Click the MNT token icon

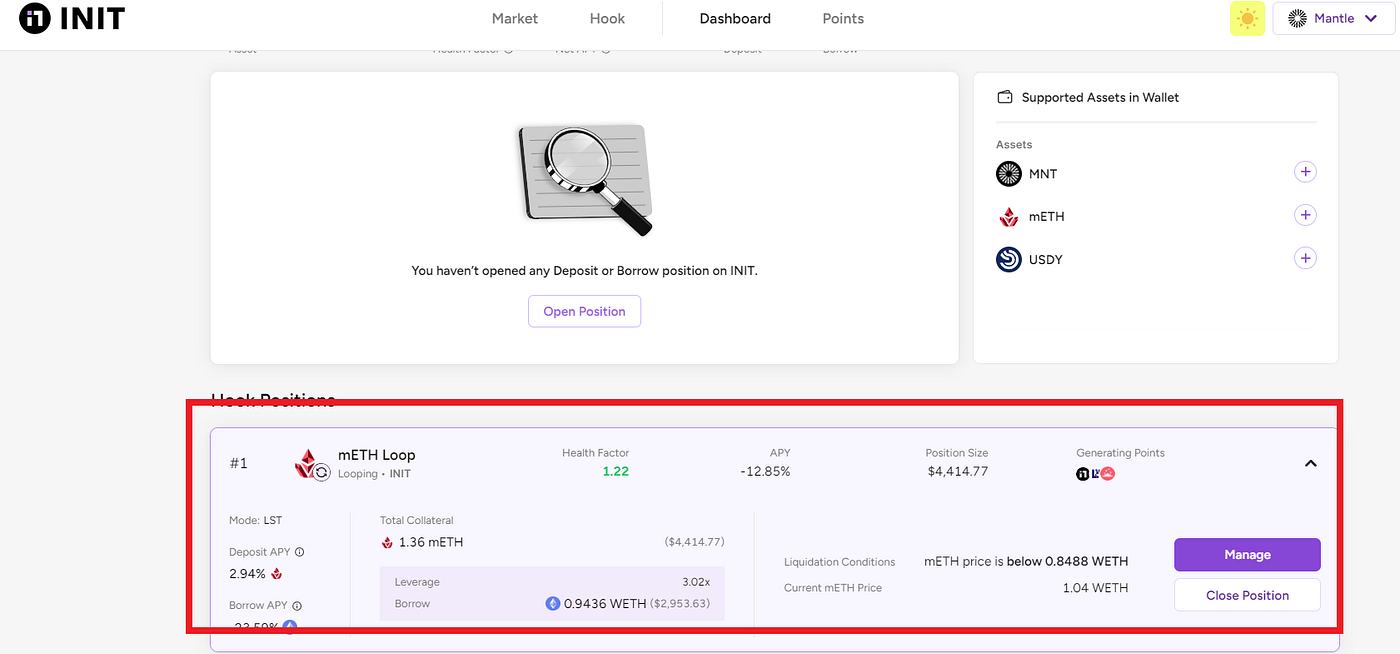pos(1008,174)
